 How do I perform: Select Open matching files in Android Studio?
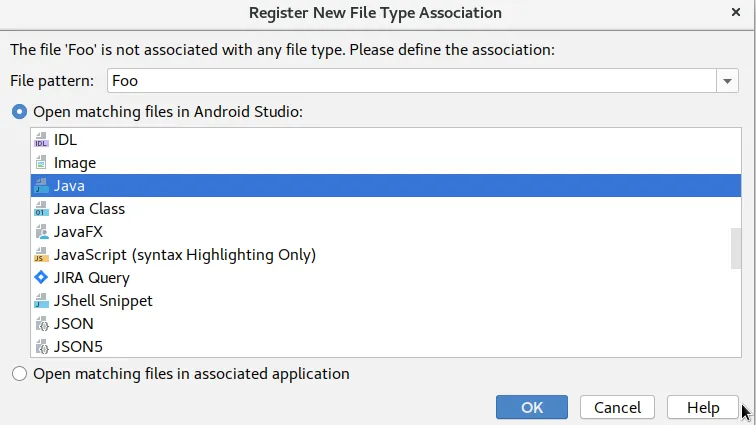coord(19,111)
